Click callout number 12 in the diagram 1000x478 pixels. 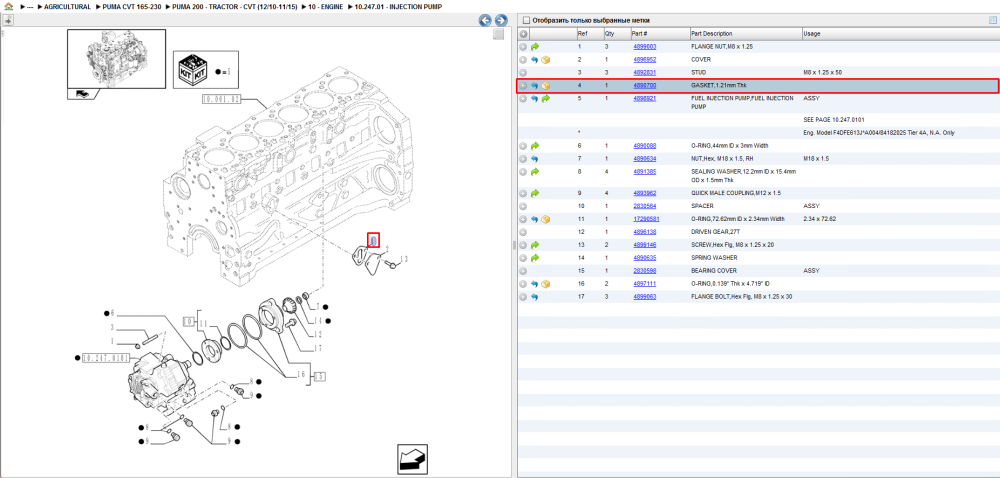pos(317,335)
